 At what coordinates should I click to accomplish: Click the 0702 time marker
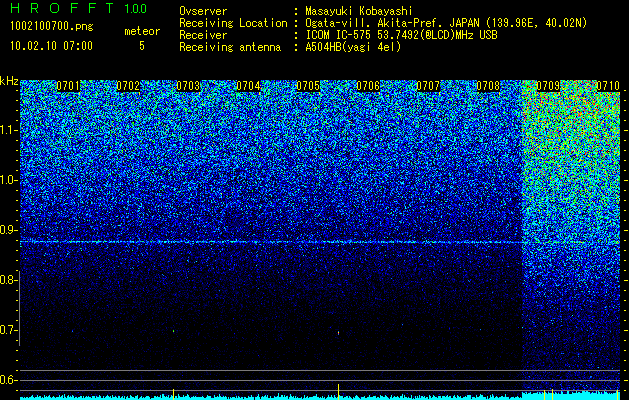click(128, 86)
